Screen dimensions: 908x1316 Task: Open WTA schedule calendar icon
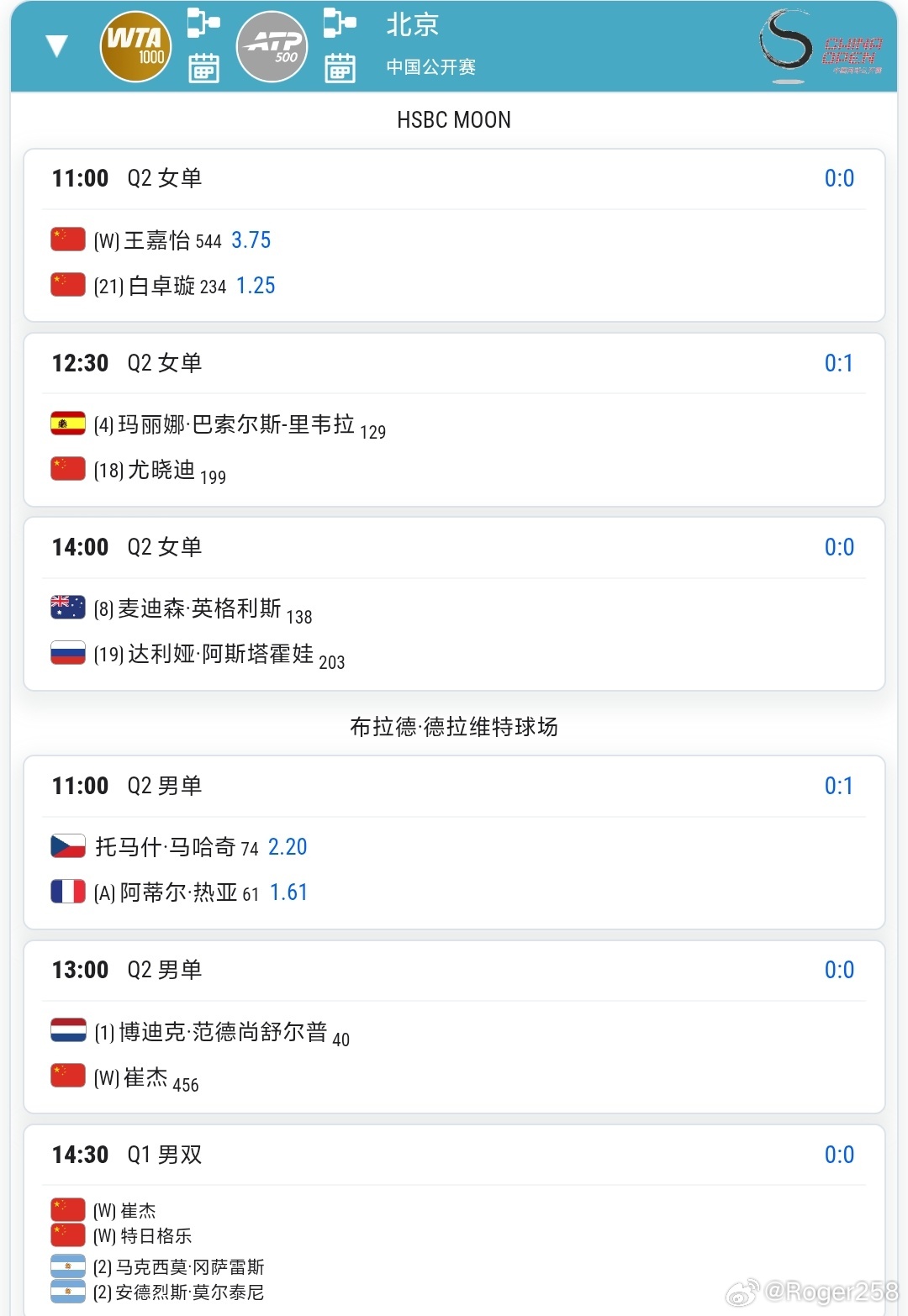(203, 68)
